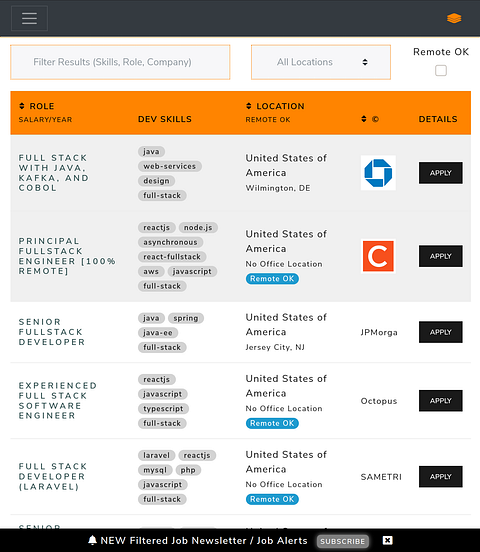The width and height of the screenshot is (480, 552).
Task: Click the orange C company logo
Action: click(x=378, y=256)
